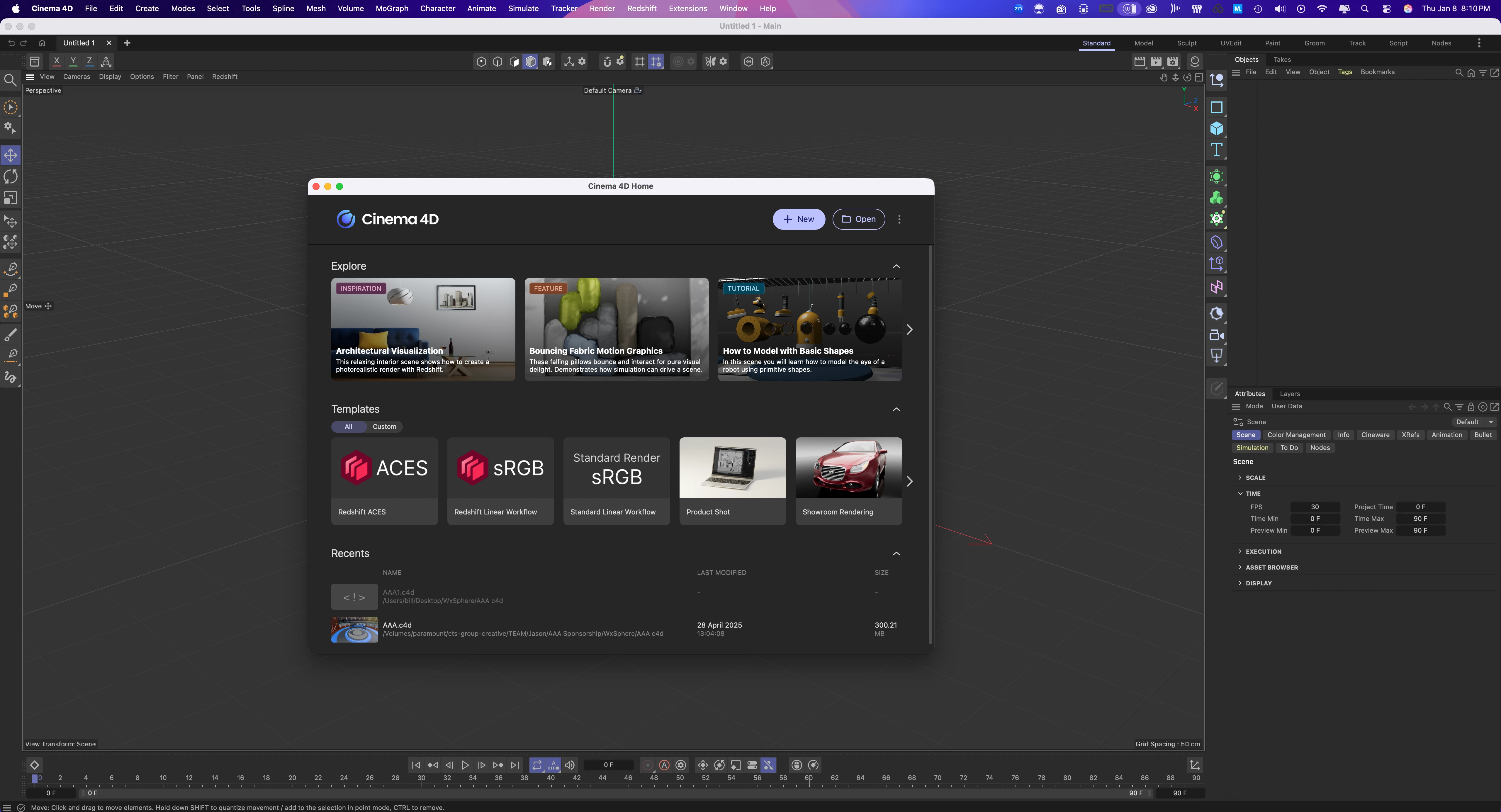The width and height of the screenshot is (1501, 812).
Task: Open the Default dropdown in Attributes
Action: tap(1474, 422)
